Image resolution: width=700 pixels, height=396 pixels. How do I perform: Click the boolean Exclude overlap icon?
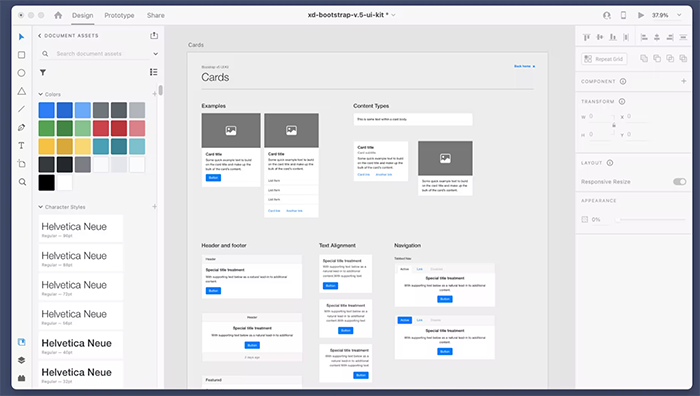click(683, 58)
